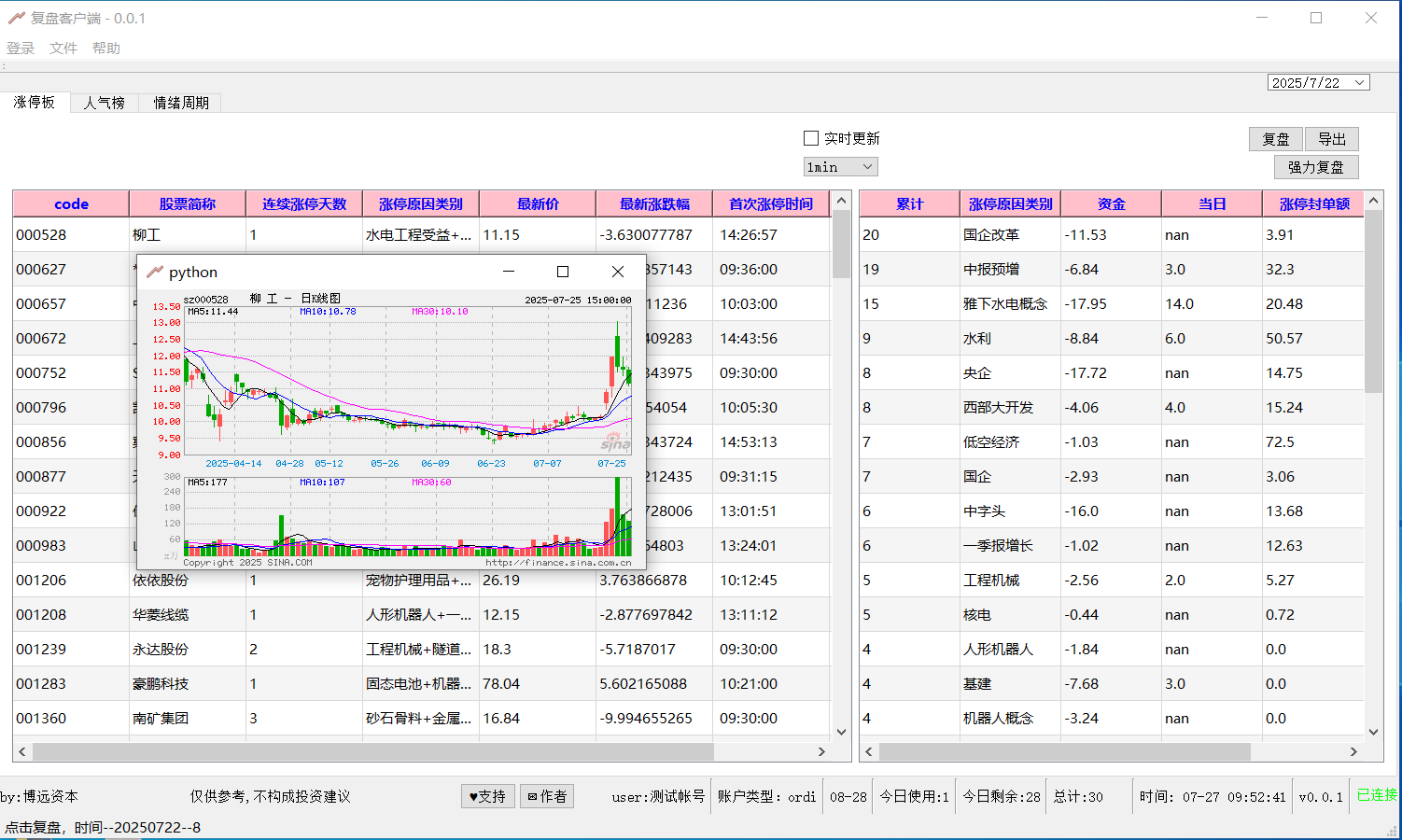Click right table vertical scrollbar down arrow
The height and width of the screenshot is (840, 1402).
click(1373, 733)
